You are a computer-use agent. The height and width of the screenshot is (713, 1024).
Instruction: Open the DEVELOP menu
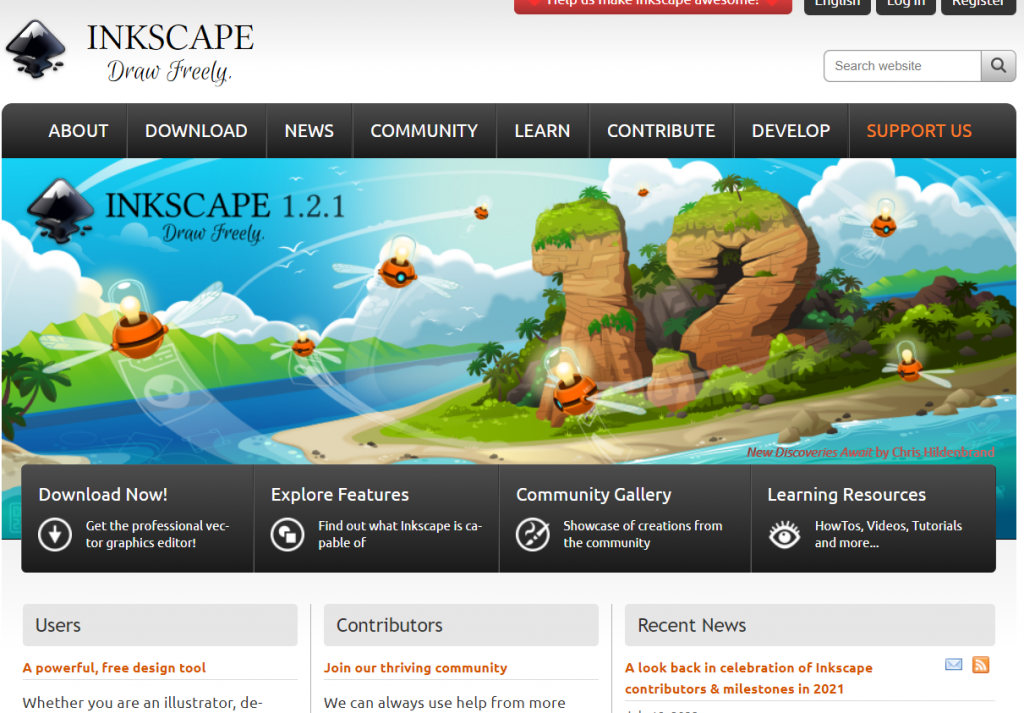pyautogui.click(x=791, y=131)
